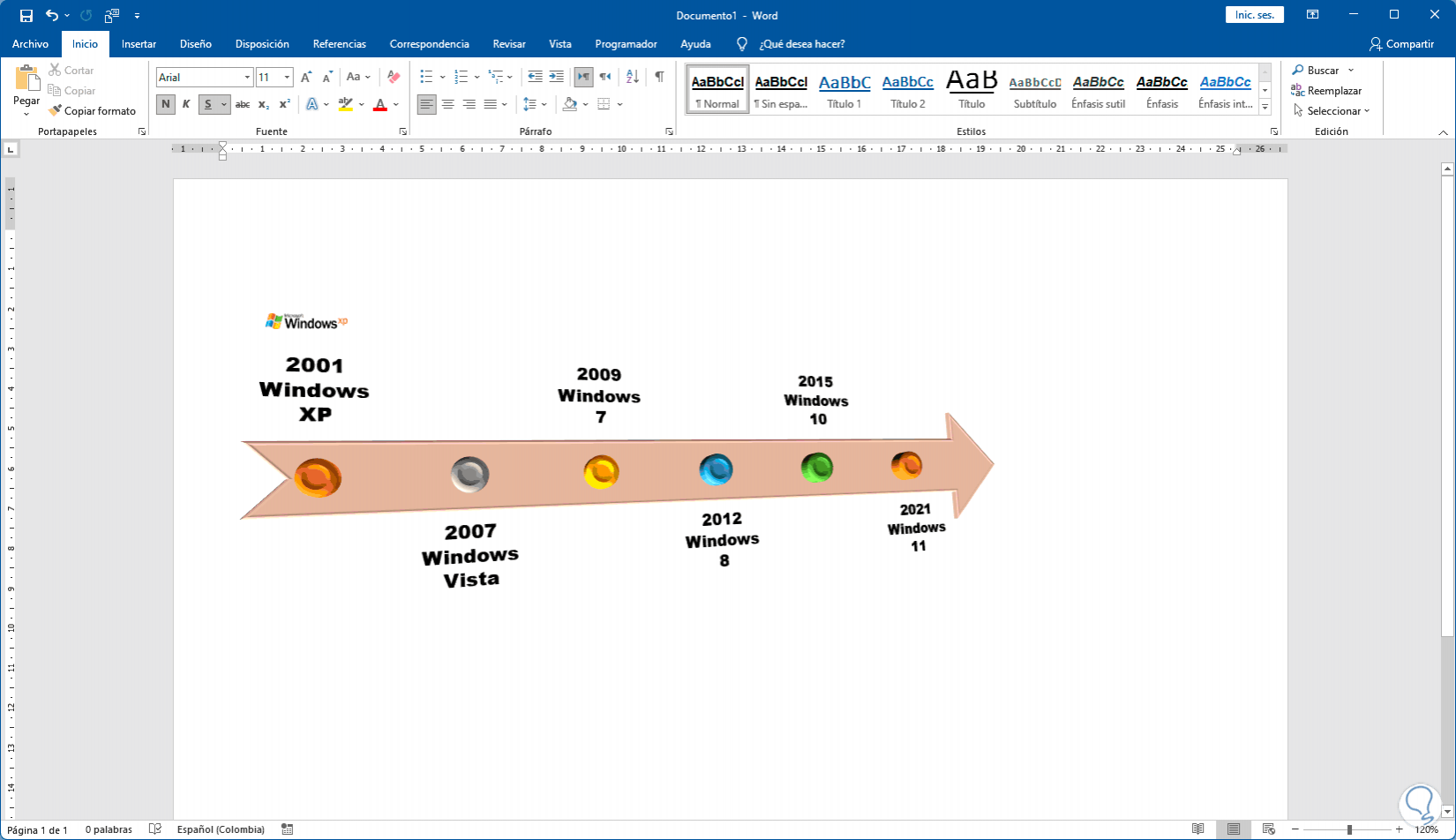Decrease the paragraph indent
1456x840 pixels.
pos(535,78)
